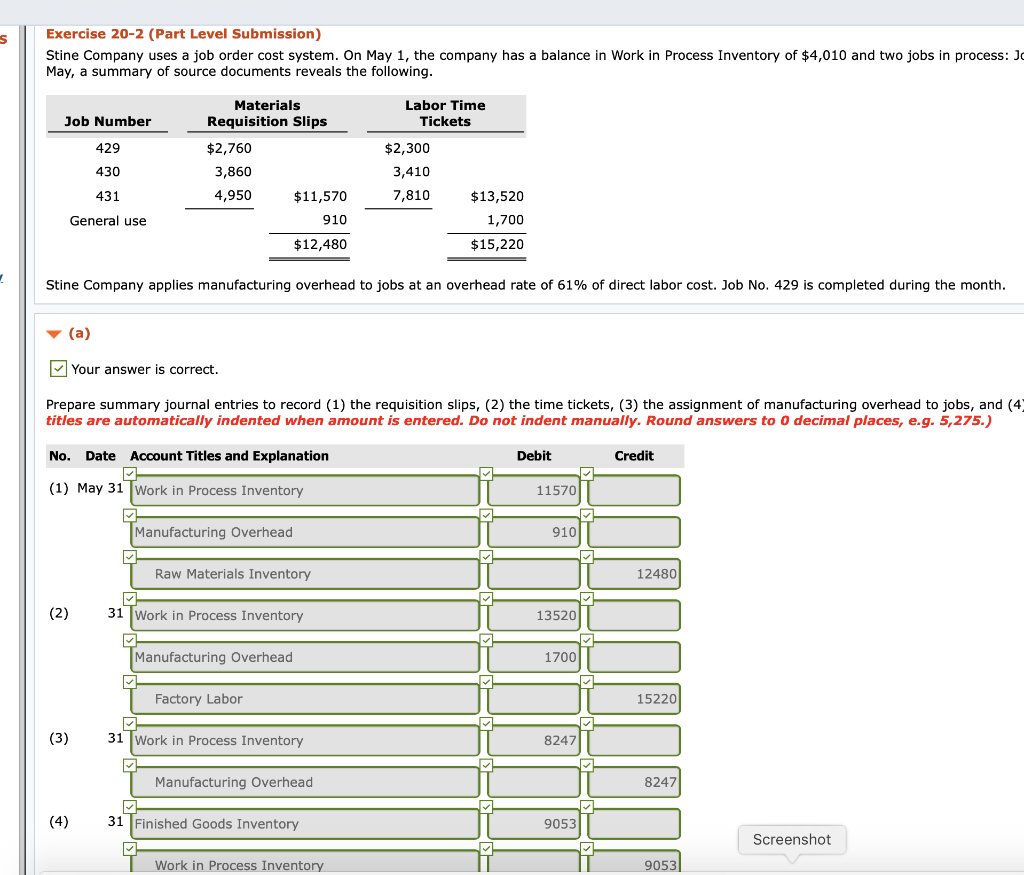Click the Manufacturing Overhead account field in entry (3)
Viewport: 1024px width, 875px height.
[304, 781]
